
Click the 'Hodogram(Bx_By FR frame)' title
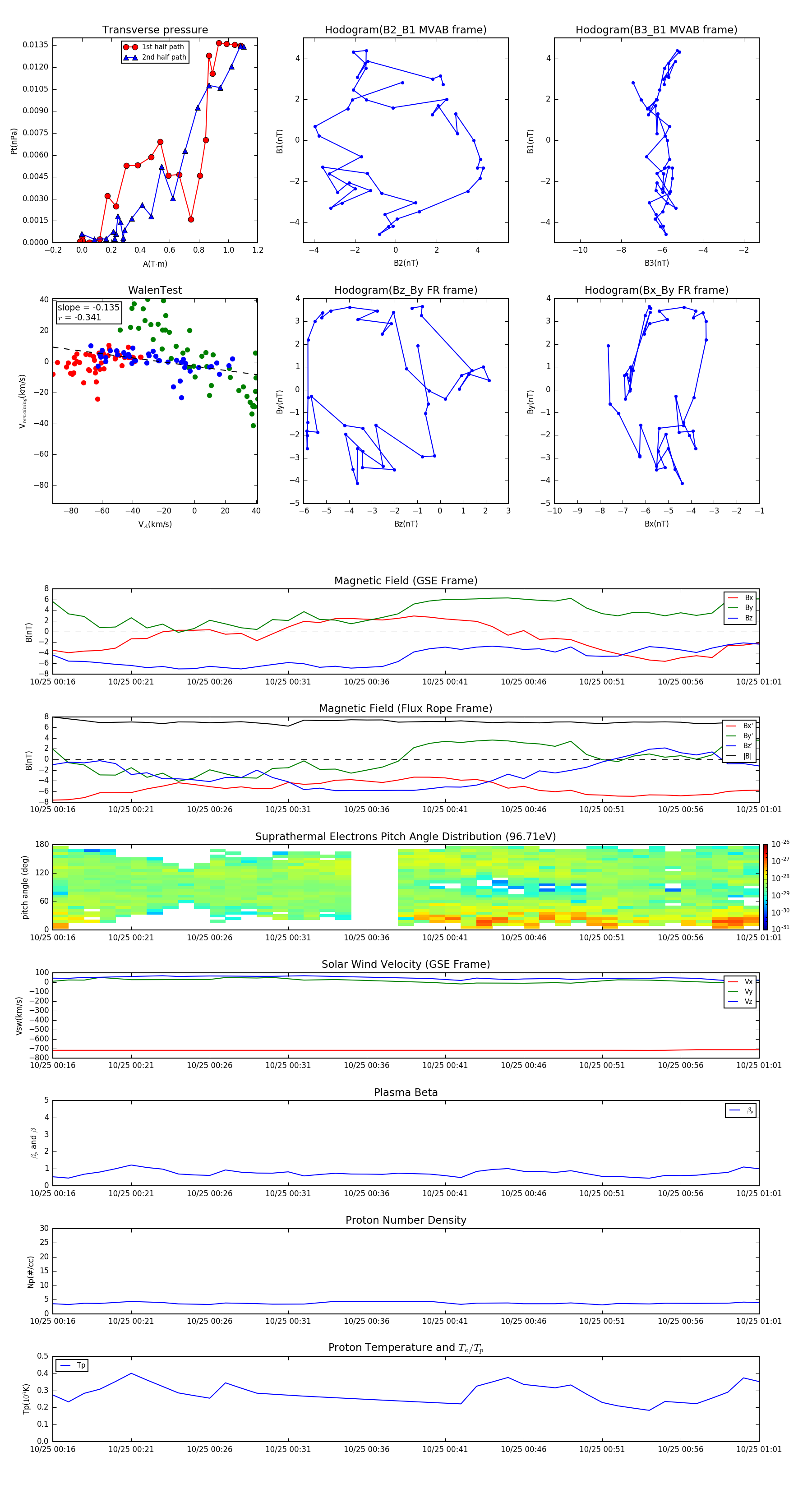pos(656,290)
